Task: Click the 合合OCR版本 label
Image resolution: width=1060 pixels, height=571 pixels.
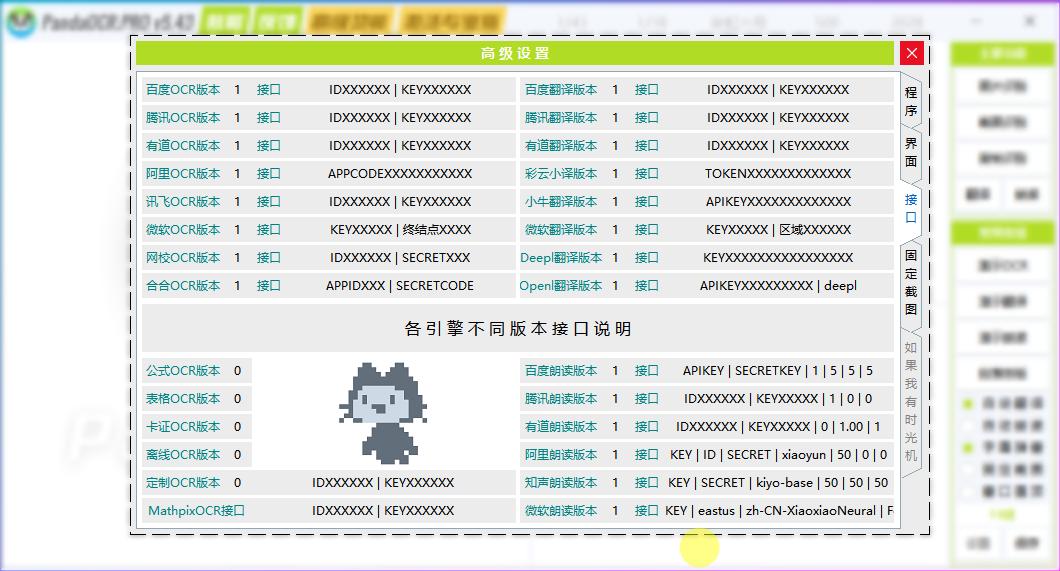Action: (x=183, y=286)
